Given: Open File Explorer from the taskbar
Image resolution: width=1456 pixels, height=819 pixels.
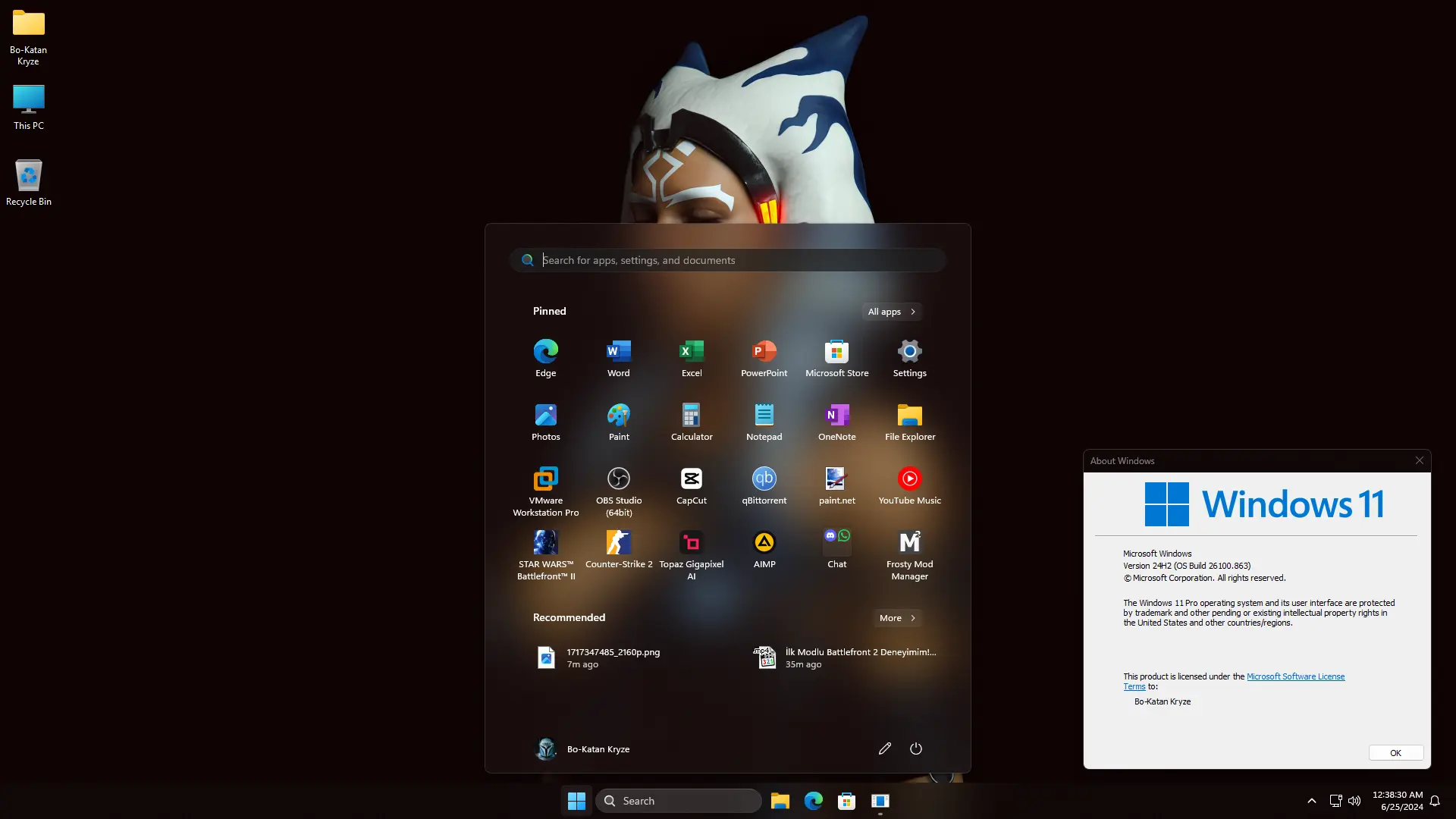Looking at the screenshot, I should (x=780, y=801).
